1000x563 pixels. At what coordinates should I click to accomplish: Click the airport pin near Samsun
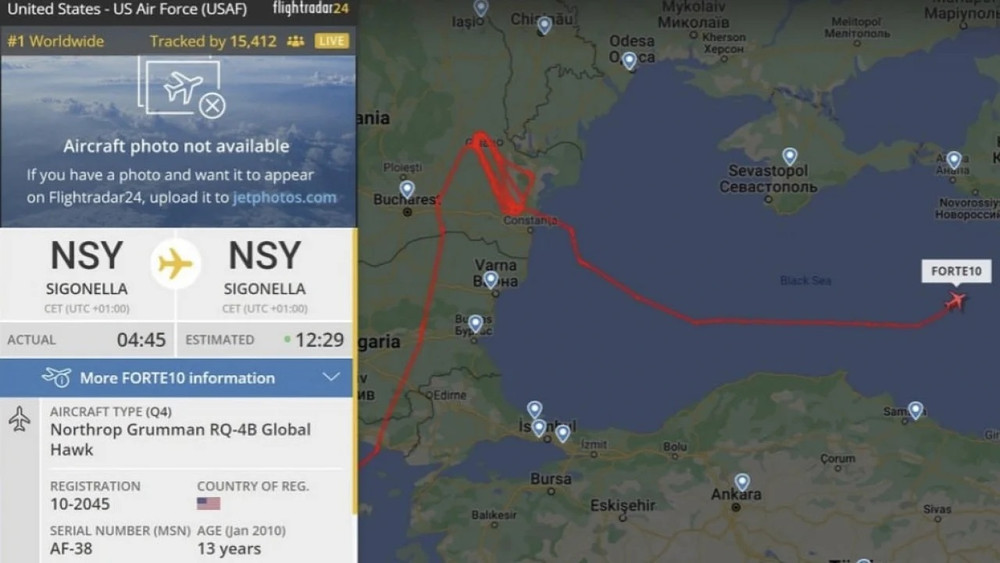(915, 410)
